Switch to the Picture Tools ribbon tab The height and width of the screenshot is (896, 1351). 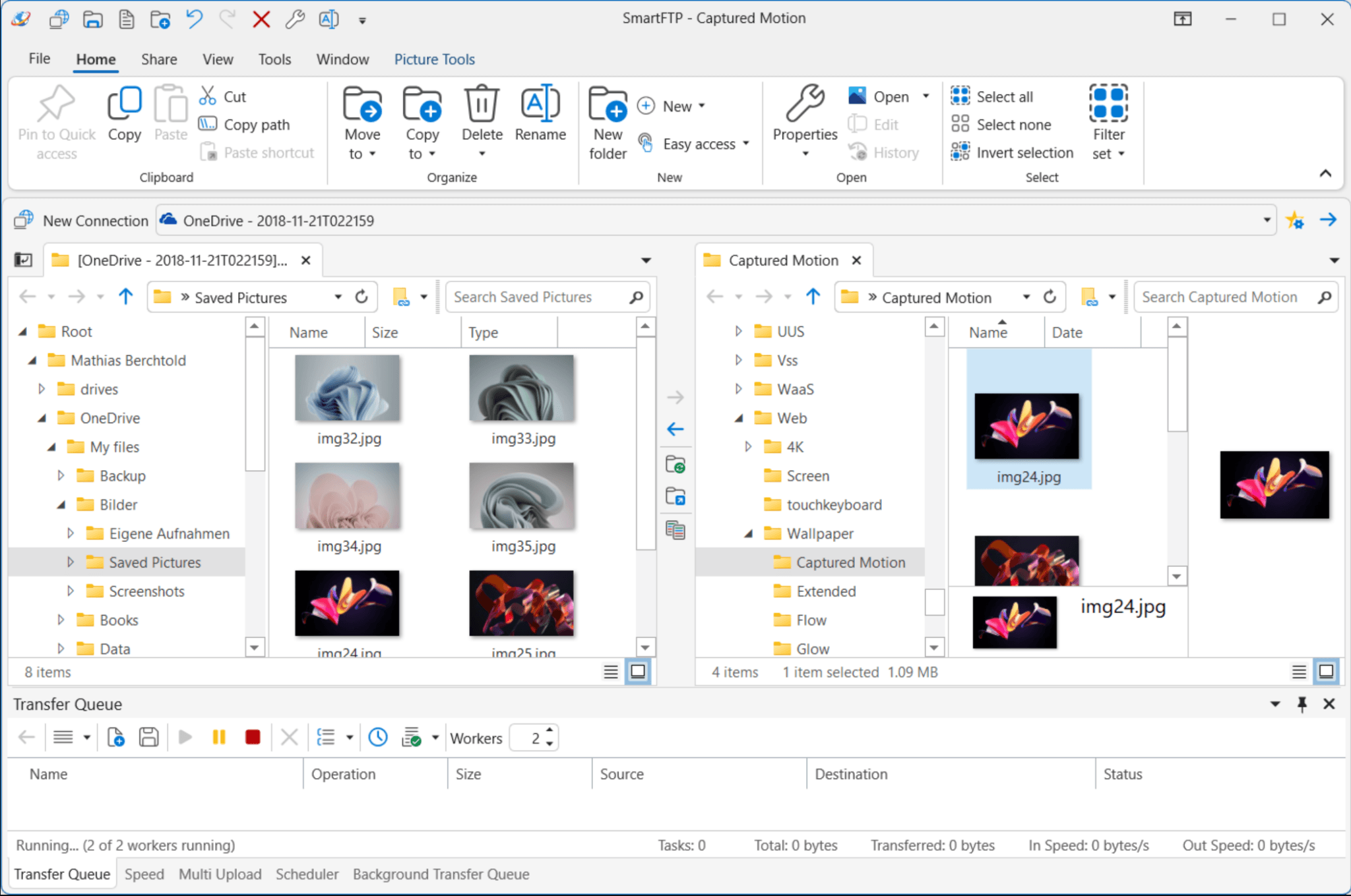point(434,59)
